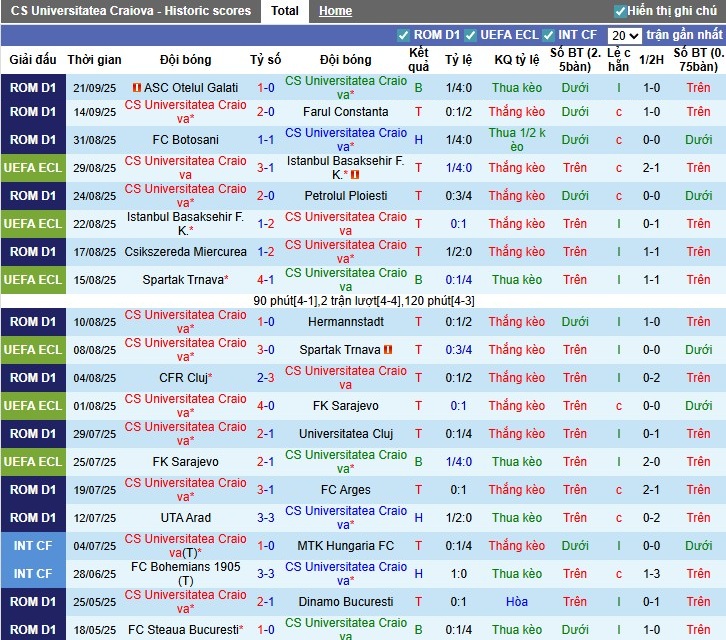726x640 pixels.
Task: Click the Tỷ số column header
Action: 265,60
